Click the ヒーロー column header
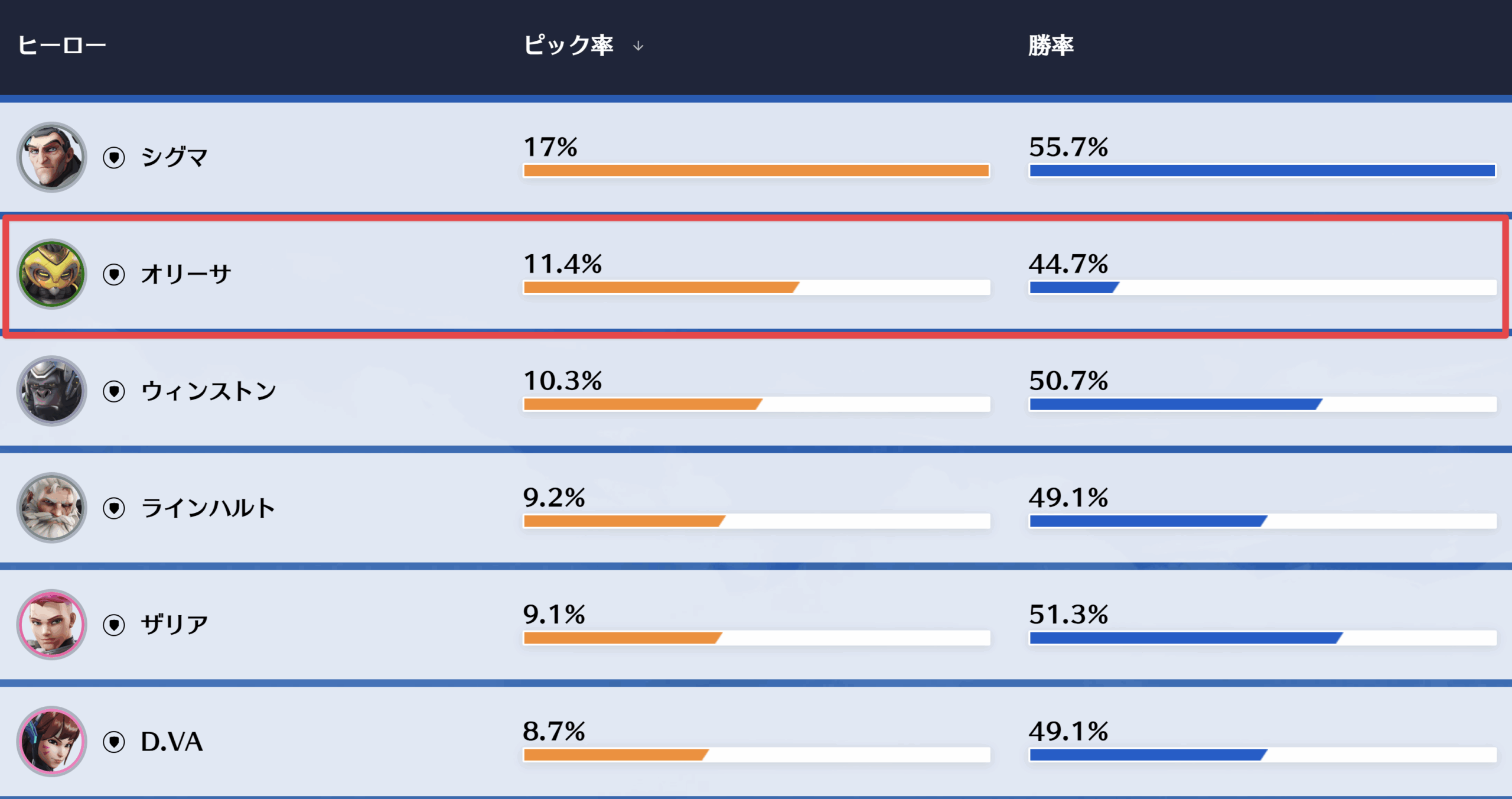Screen dimensions: 1512x799 click(61, 46)
